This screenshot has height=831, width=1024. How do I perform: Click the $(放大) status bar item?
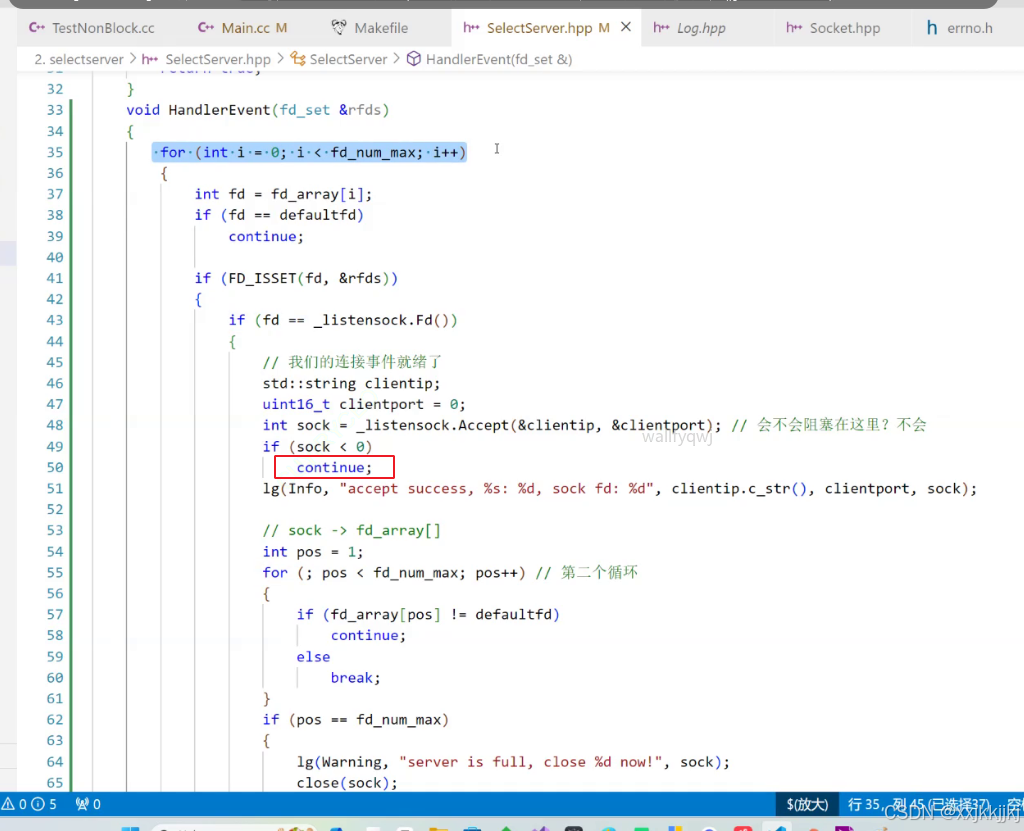[x=807, y=804]
